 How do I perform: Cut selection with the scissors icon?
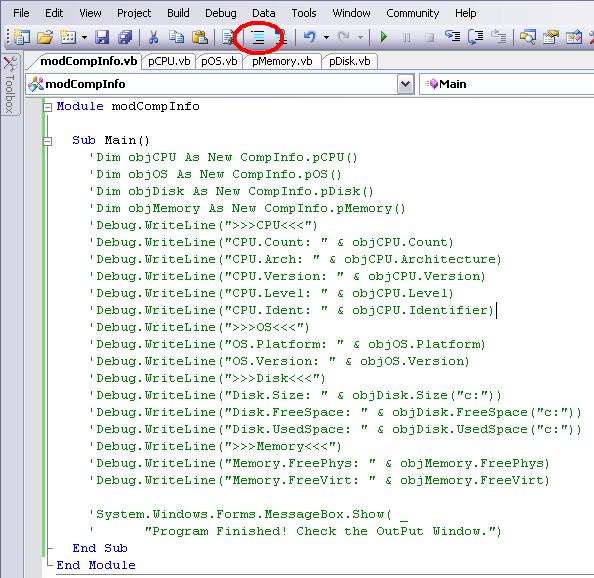153,37
